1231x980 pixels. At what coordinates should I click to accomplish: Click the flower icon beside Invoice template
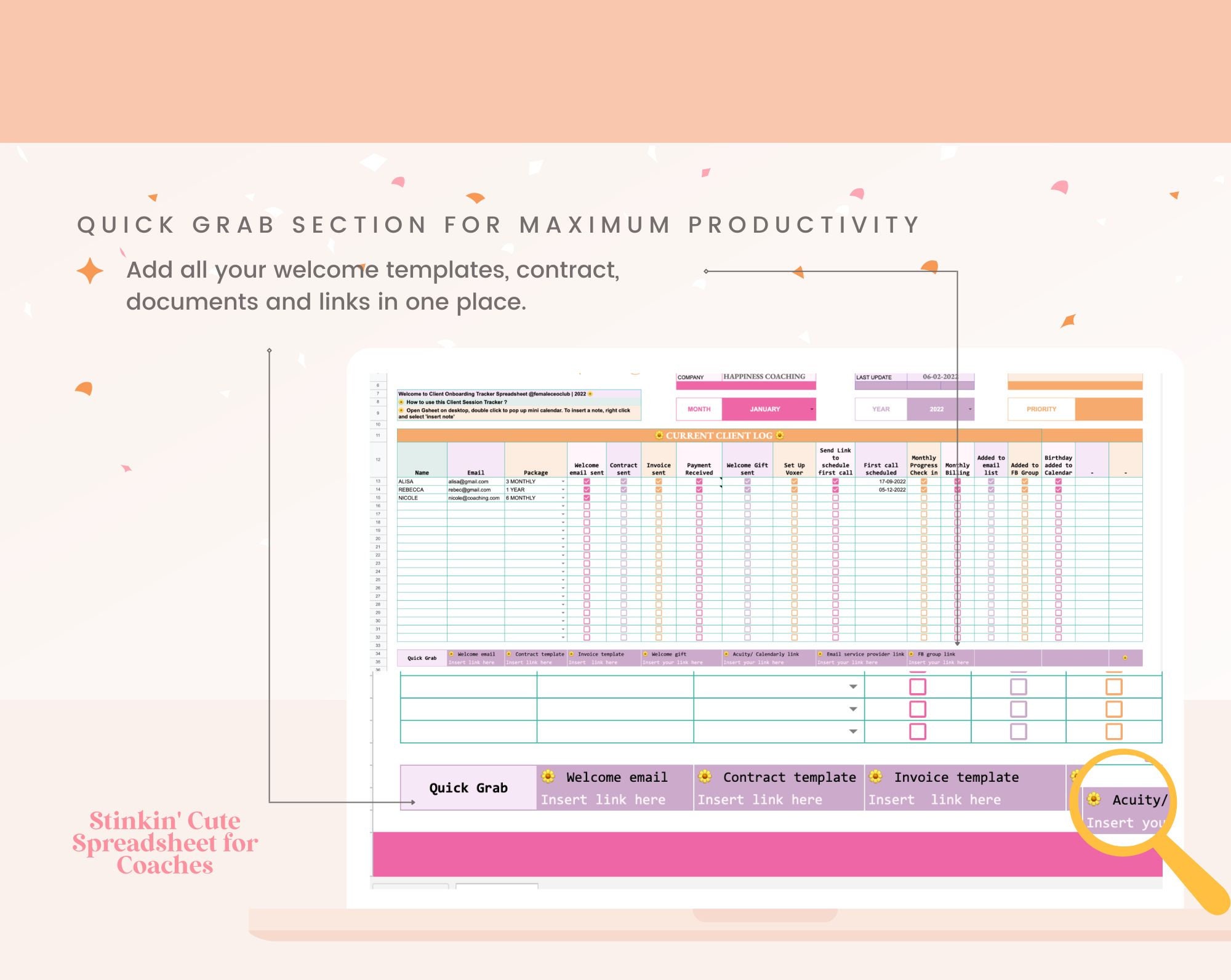coord(572,654)
